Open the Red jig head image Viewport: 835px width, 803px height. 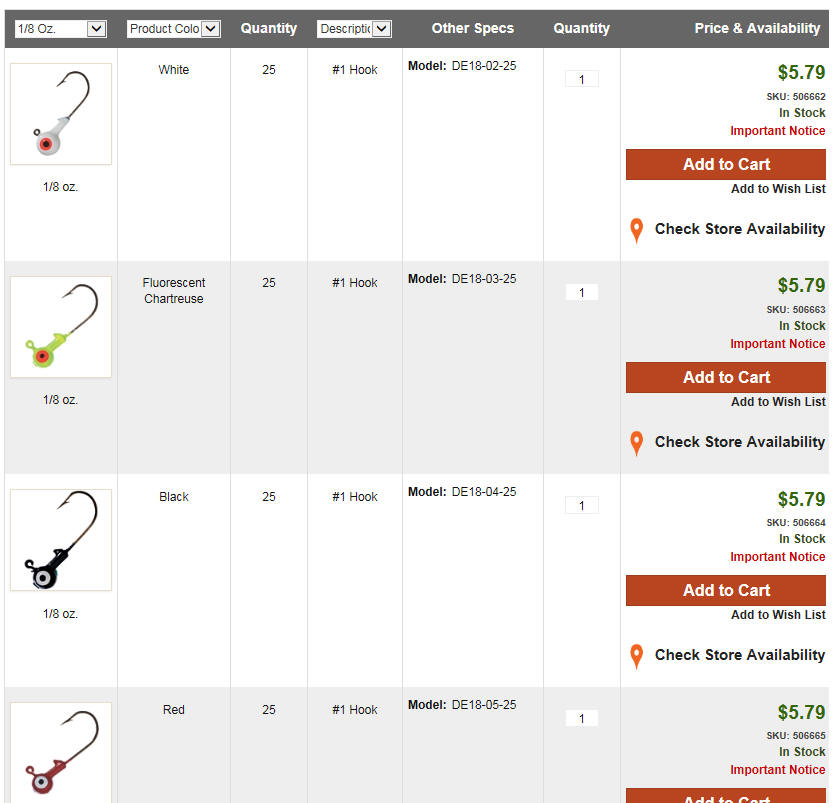point(61,752)
